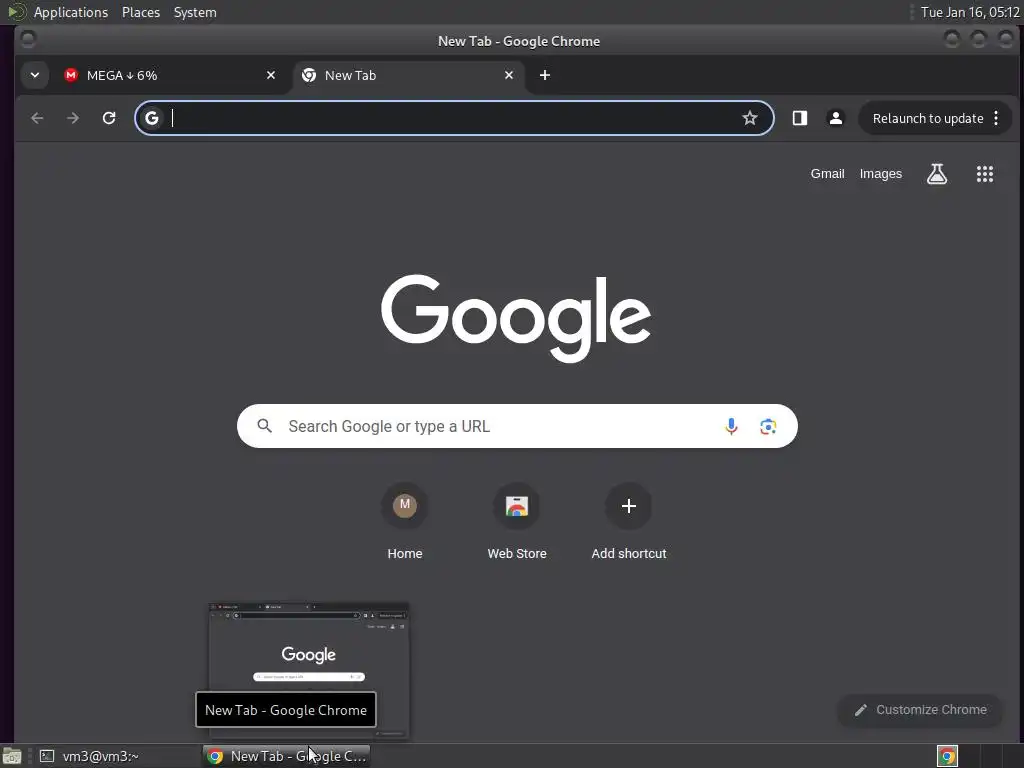
Task: Switch to the MEGA download tab
Action: (x=172, y=75)
